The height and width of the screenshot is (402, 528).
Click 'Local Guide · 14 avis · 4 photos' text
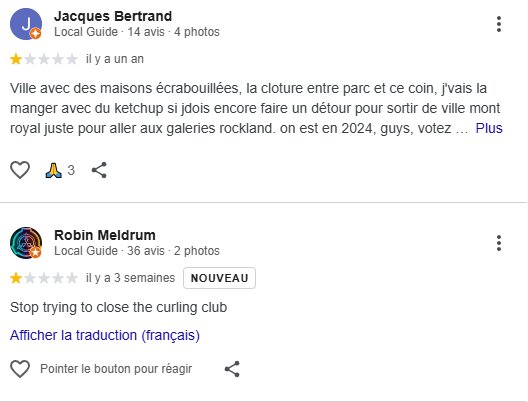pos(137,32)
